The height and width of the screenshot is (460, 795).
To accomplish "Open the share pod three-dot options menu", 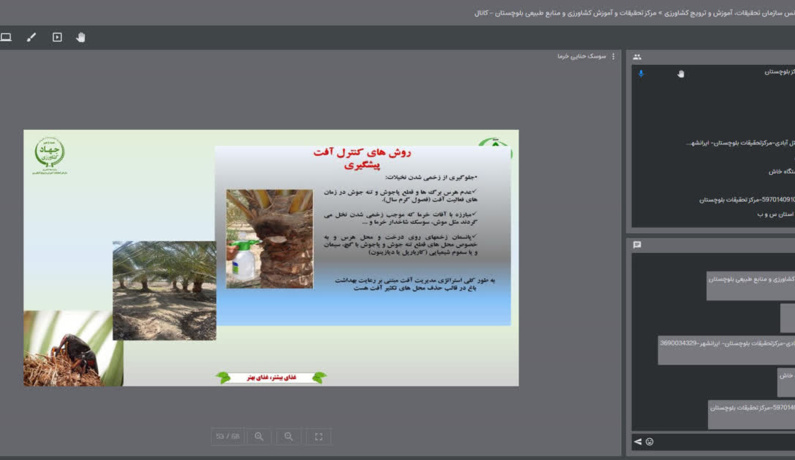I will point(613,56).
